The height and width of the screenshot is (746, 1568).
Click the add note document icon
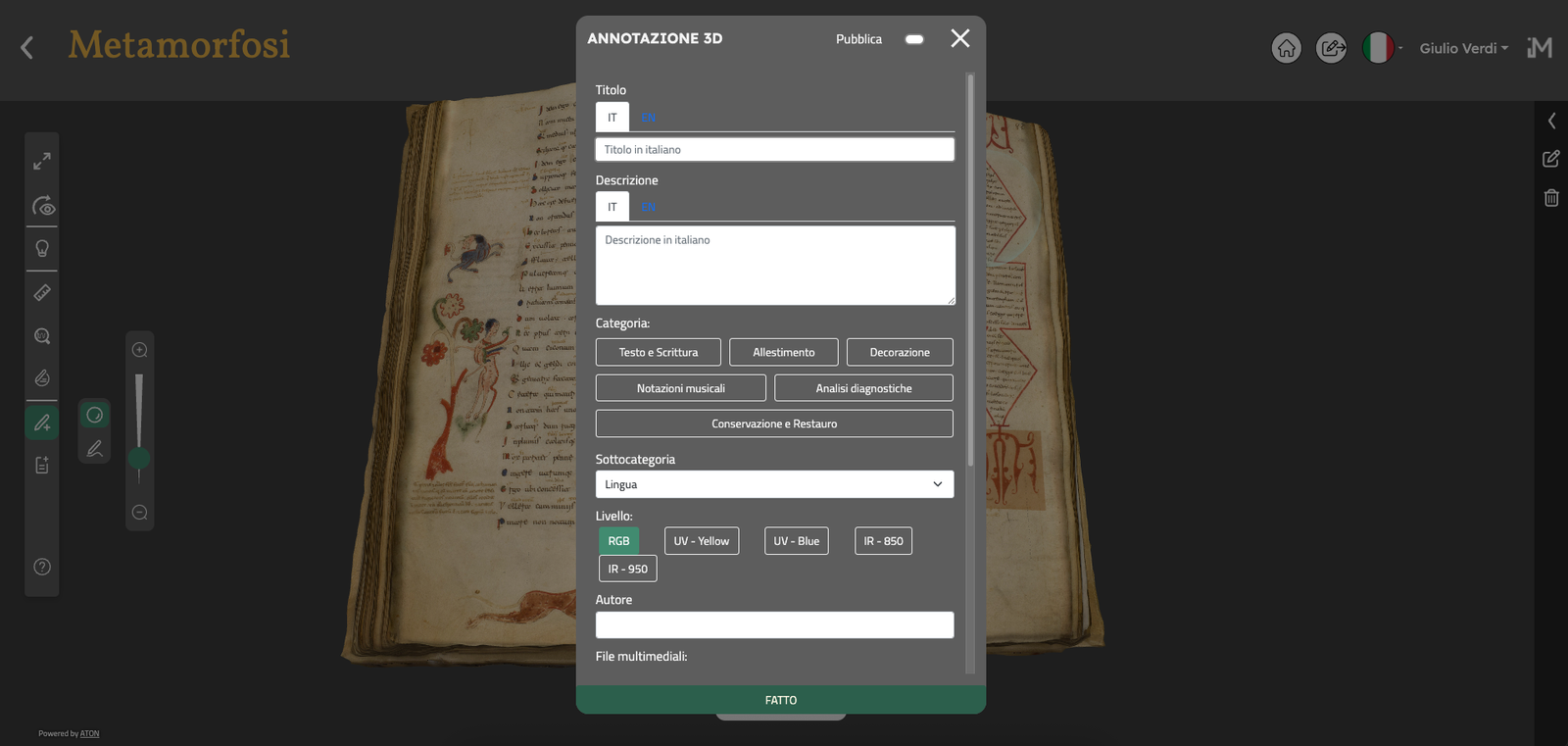[42, 466]
